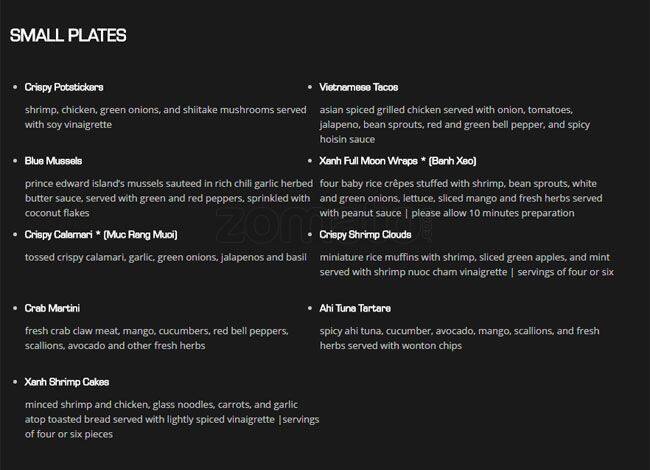Select the minced shrimp and chicken description
Image resolution: width=650 pixels, height=470 pixels.
coord(170,419)
